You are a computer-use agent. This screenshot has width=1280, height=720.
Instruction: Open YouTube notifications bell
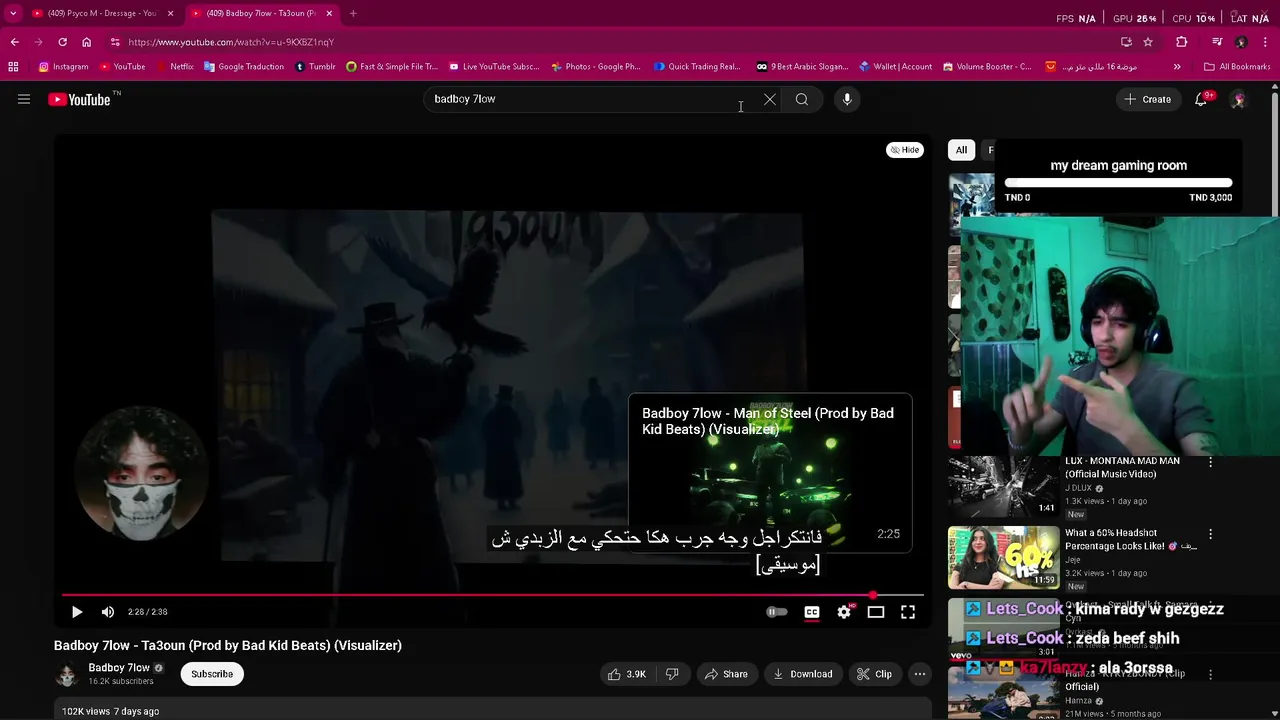point(1201,99)
